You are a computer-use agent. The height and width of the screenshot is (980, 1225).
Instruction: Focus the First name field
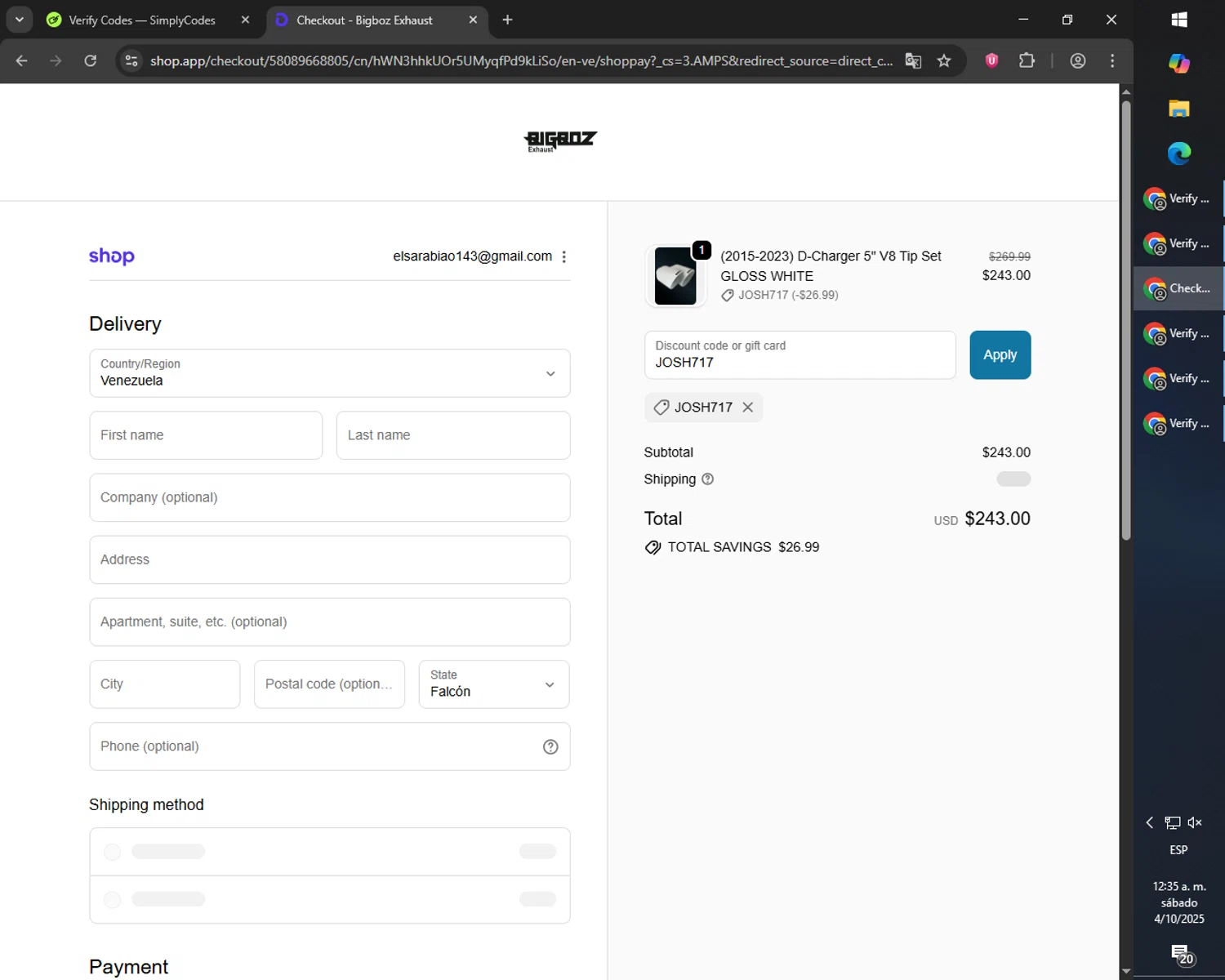[x=206, y=435]
